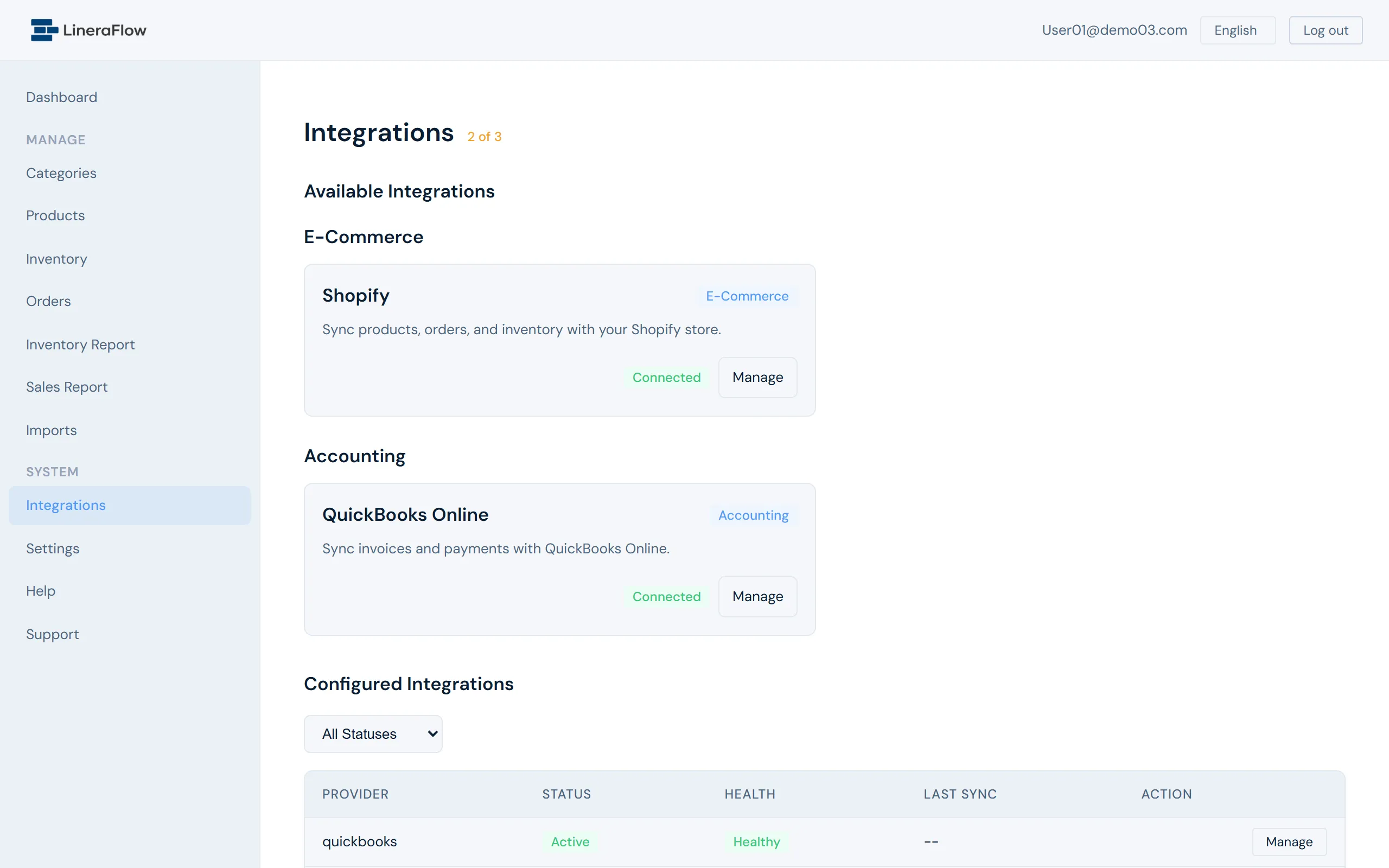Expand the All Statuses dropdown
This screenshot has height=868, width=1389.
[x=373, y=733]
